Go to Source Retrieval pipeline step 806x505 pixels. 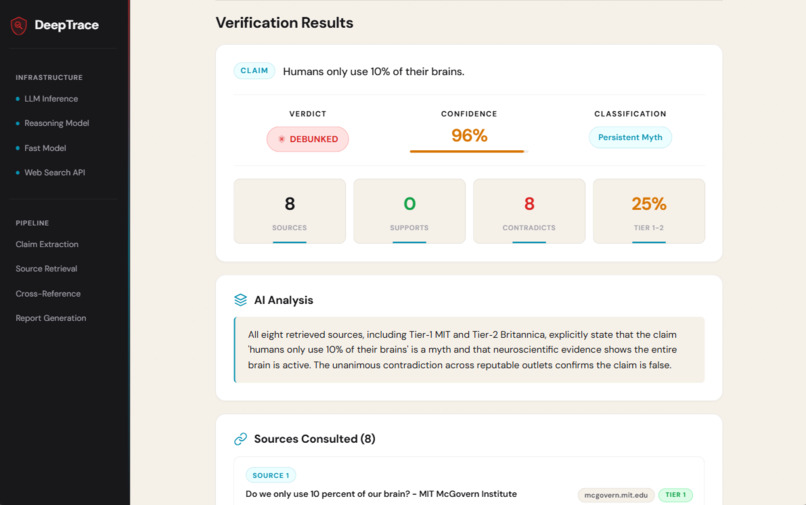46,269
